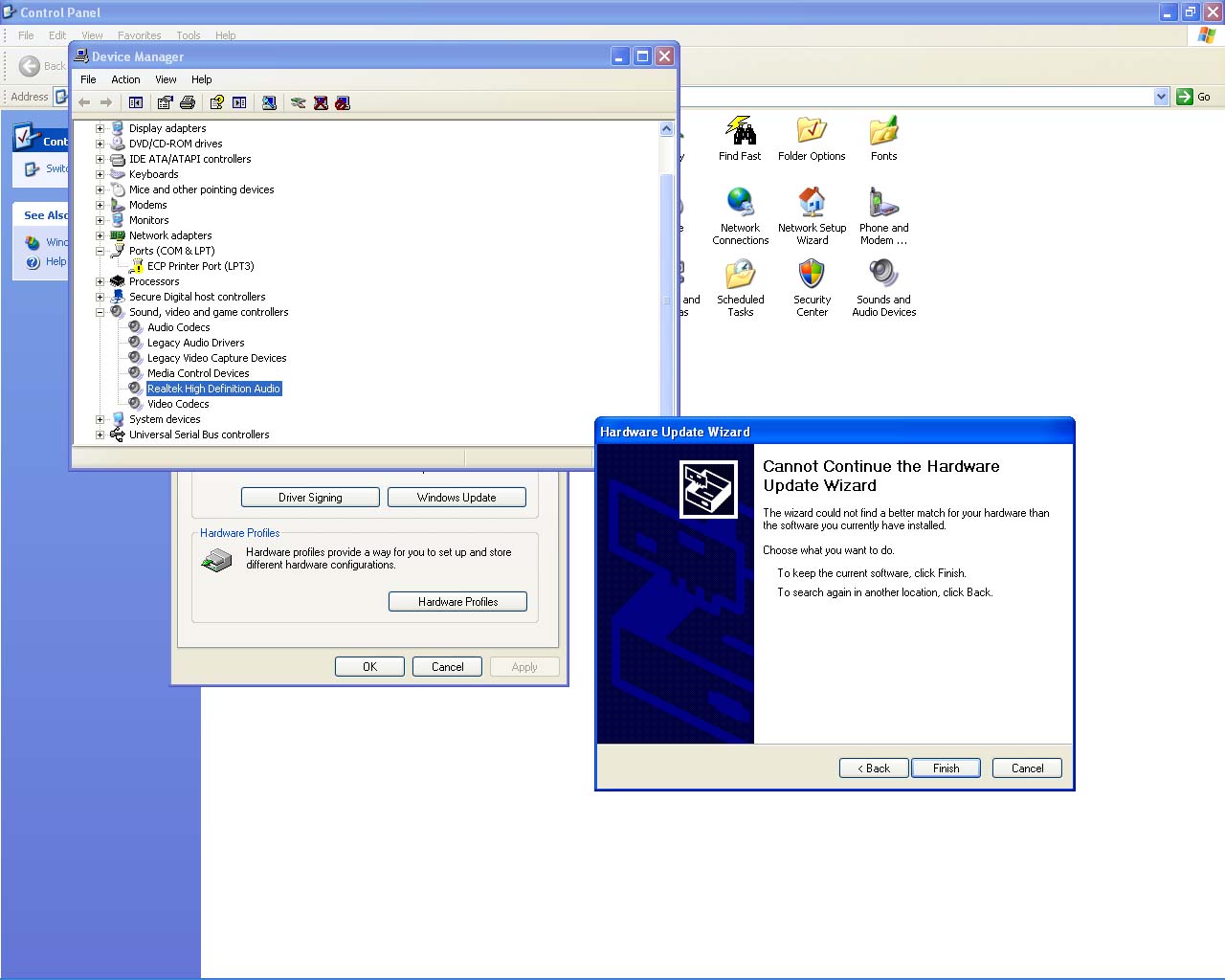The image size is (1225, 980).
Task: Click the Help toolbar icon in Device Manager
Action: [x=217, y=102]
